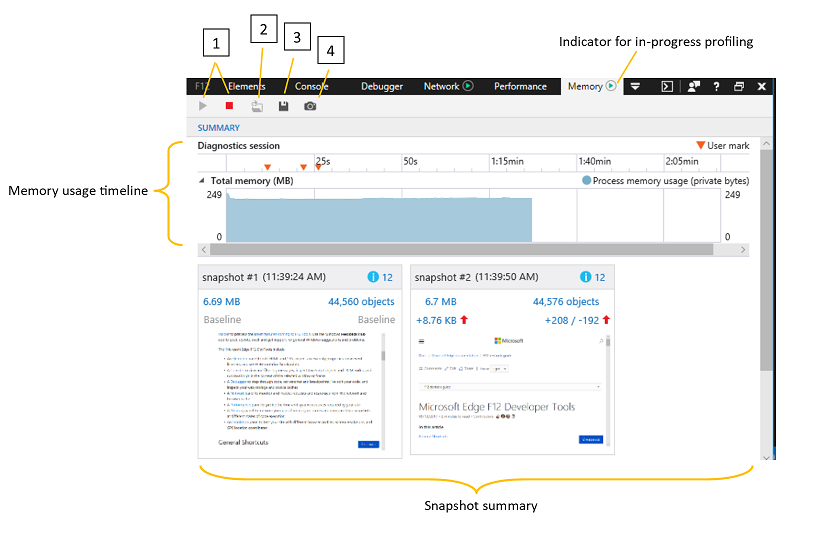Open the feedback icon in title bar
The width and height of the screenshot is (821, 535).
coord(694,86)
